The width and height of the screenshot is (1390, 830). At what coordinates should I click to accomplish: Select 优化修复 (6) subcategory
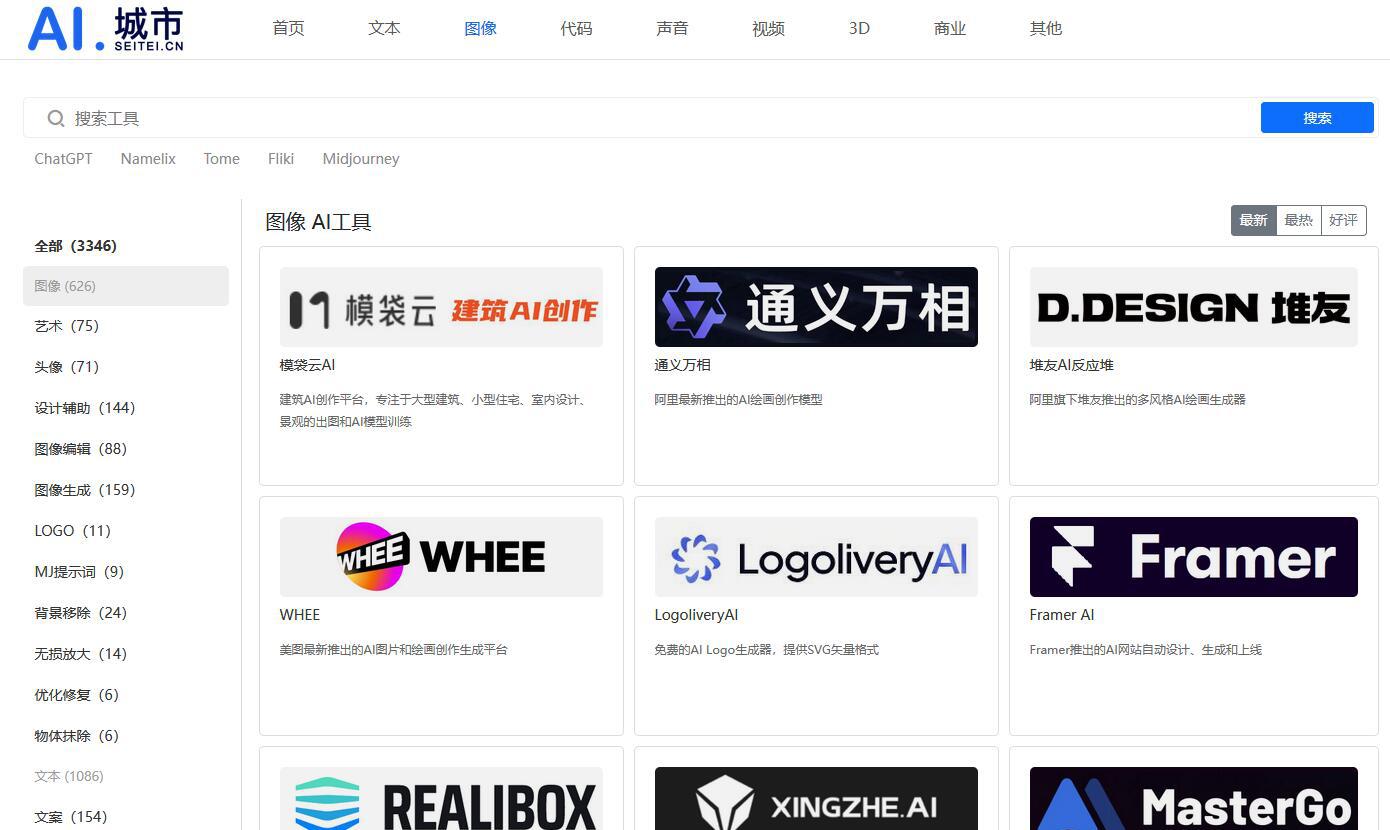point(77,695)
